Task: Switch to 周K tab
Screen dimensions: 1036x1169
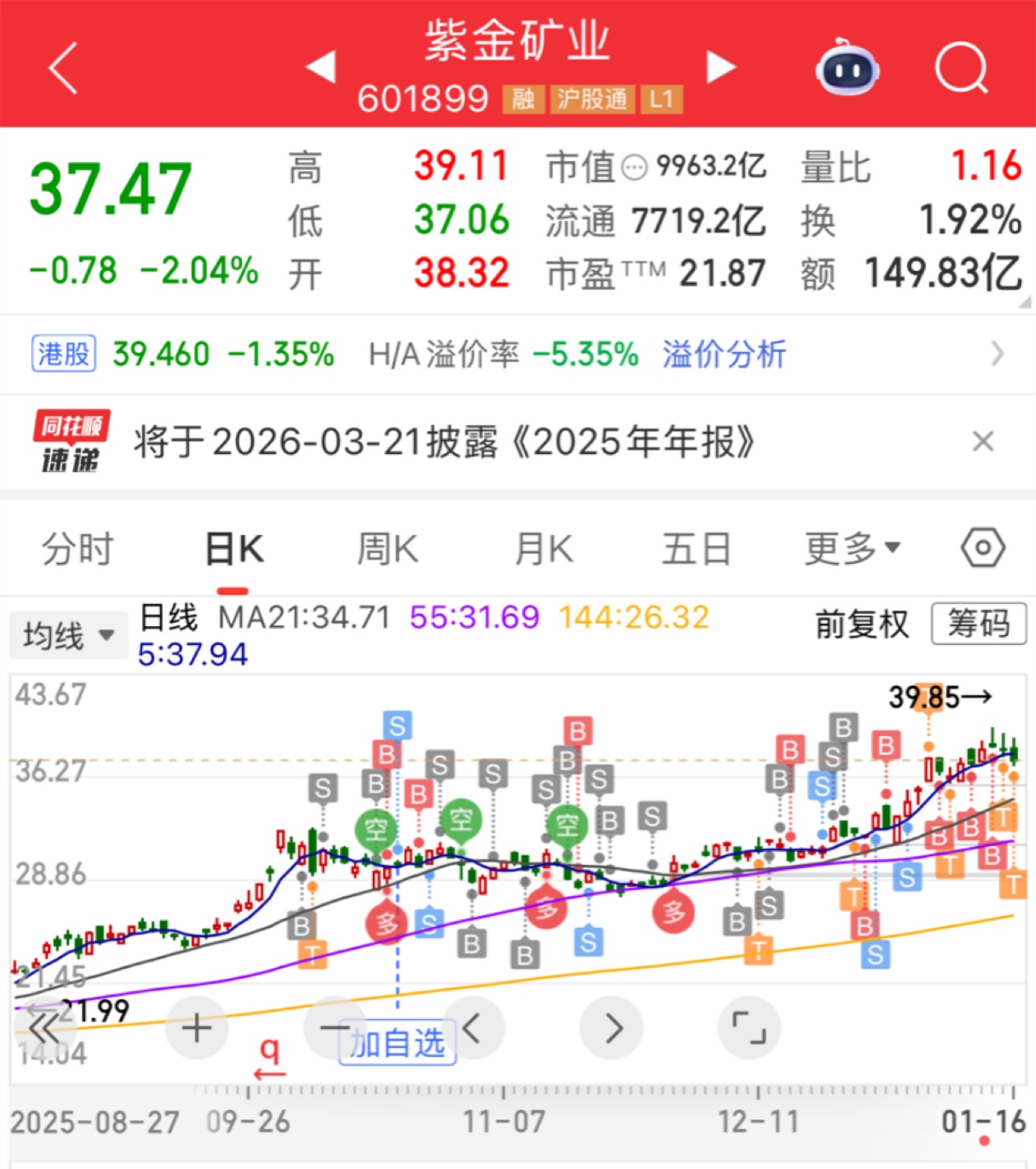Action: pyautogui.click(x=387, y=548)
